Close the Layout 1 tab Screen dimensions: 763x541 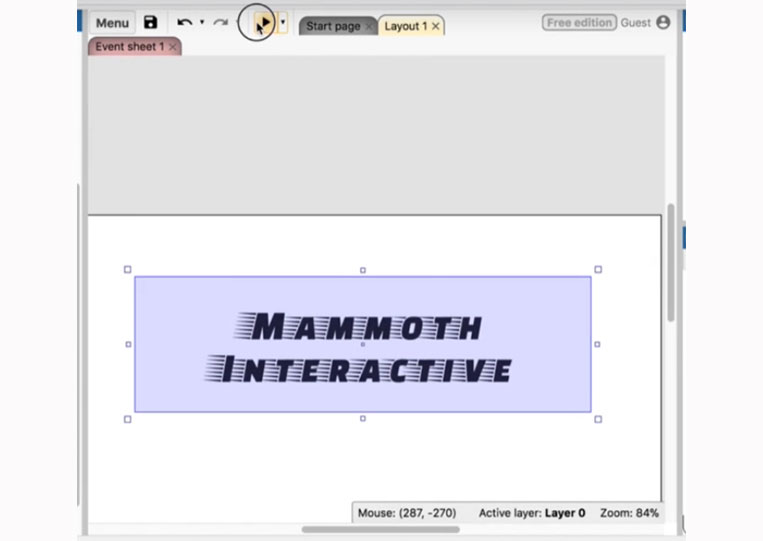(436, 26)
